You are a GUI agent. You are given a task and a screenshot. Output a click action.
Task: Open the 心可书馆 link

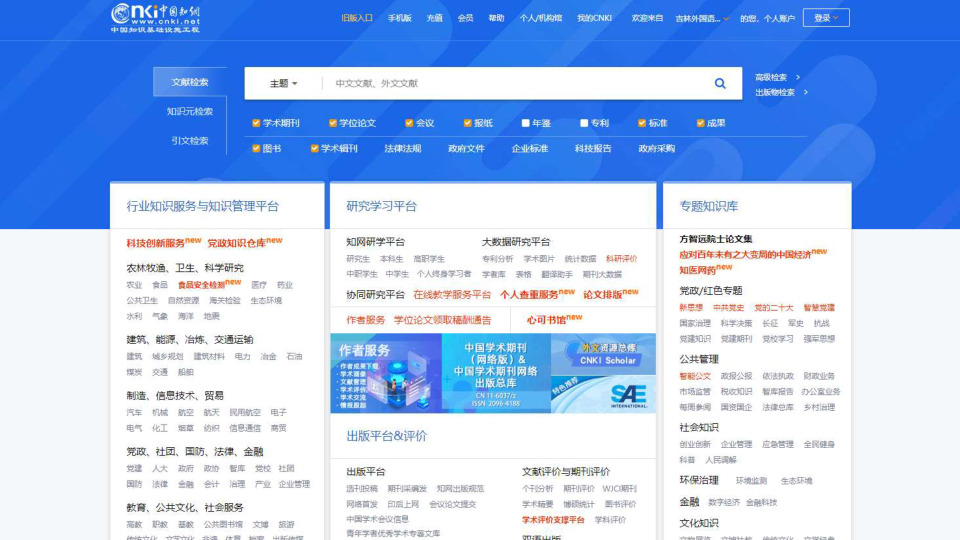[x=546, y=320]
